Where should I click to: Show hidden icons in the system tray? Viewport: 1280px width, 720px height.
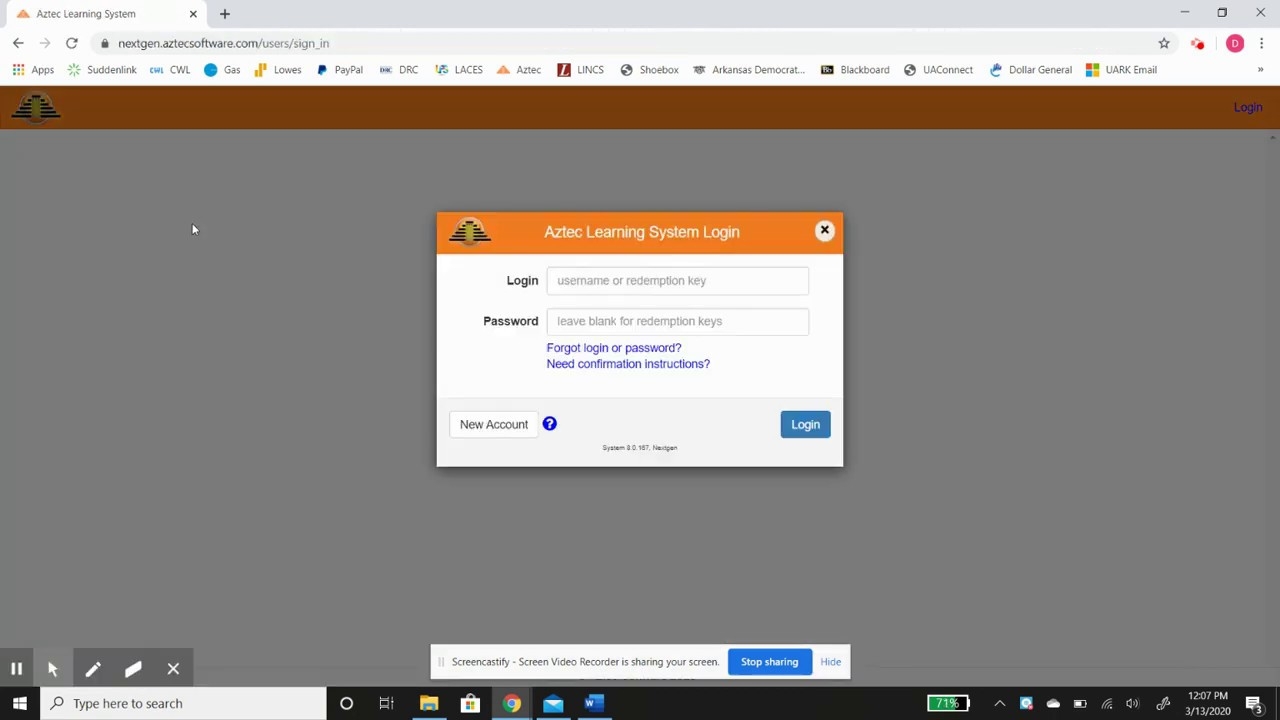[x=999, y=703]
